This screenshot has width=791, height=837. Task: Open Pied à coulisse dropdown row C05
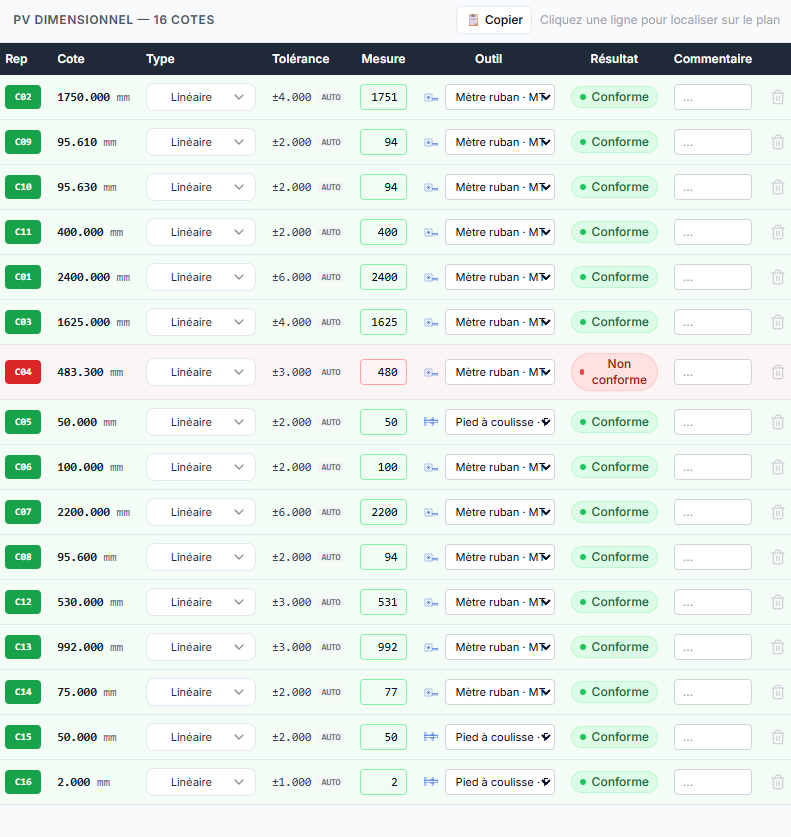coord(500,422)
